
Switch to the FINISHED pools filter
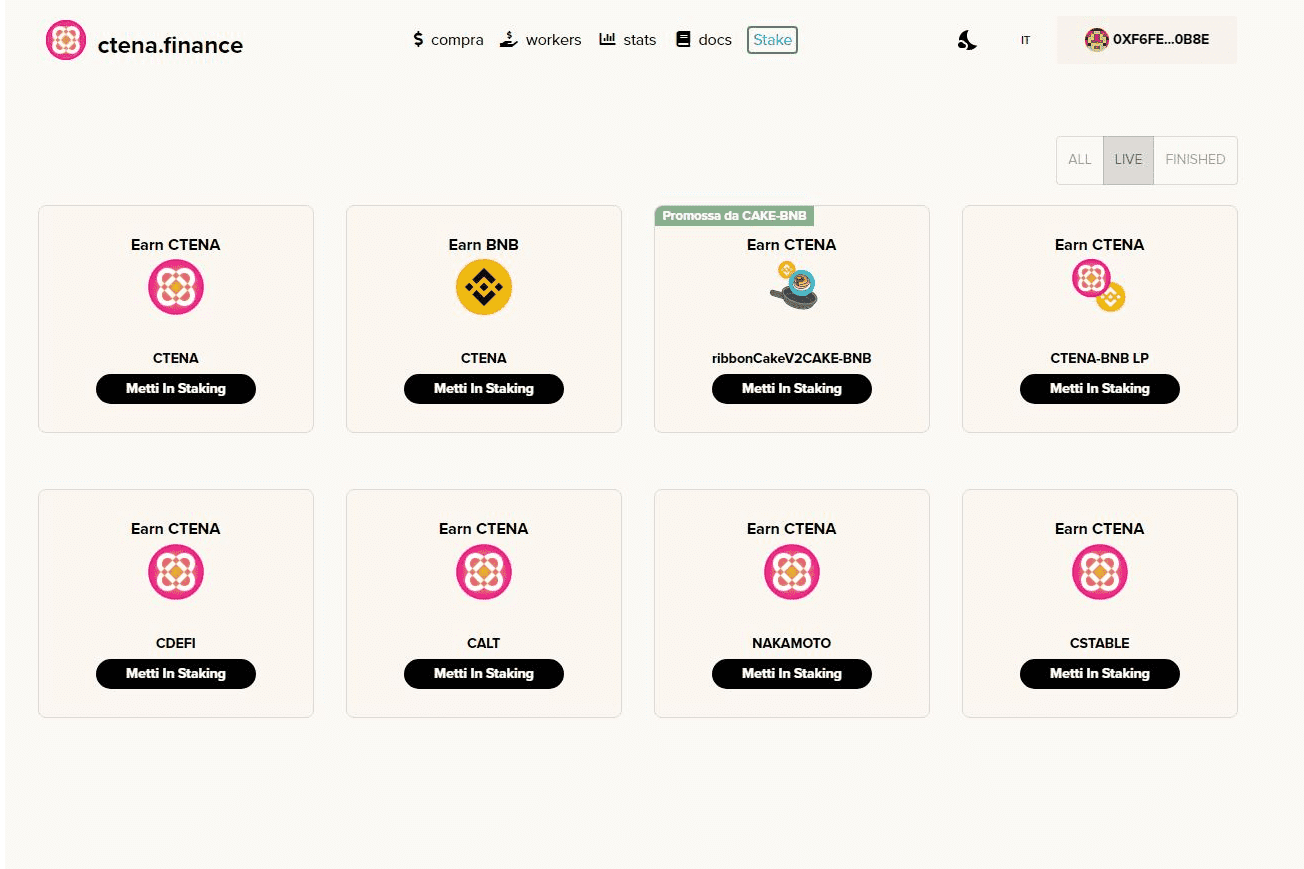1195,160
